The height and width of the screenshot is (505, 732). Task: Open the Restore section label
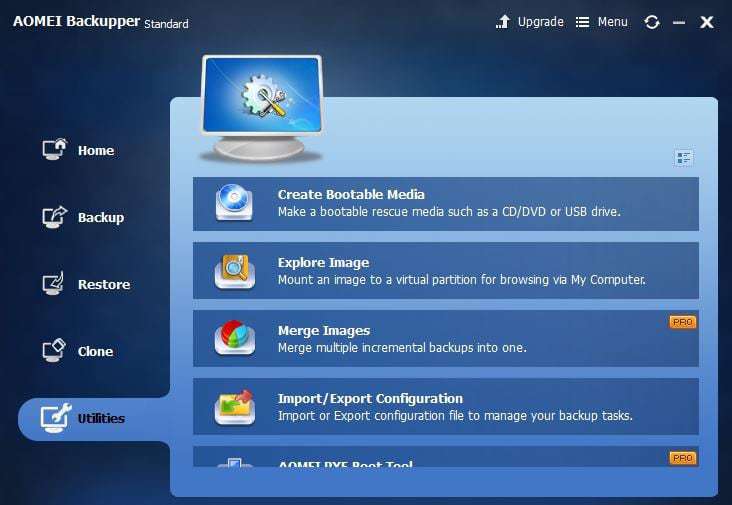pos(104,285)
